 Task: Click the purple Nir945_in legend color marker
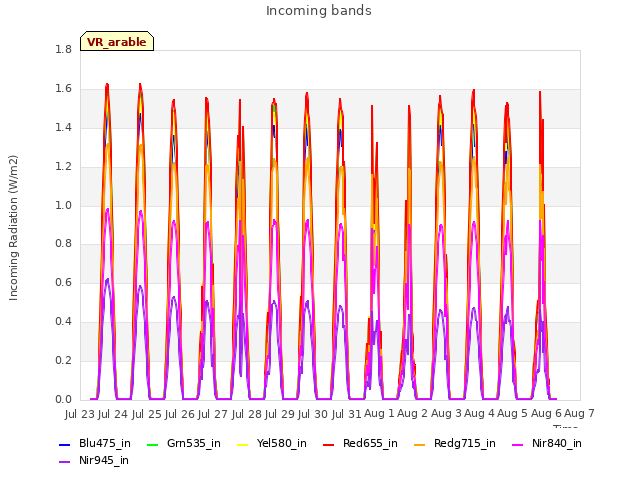(x=64, y=462)
